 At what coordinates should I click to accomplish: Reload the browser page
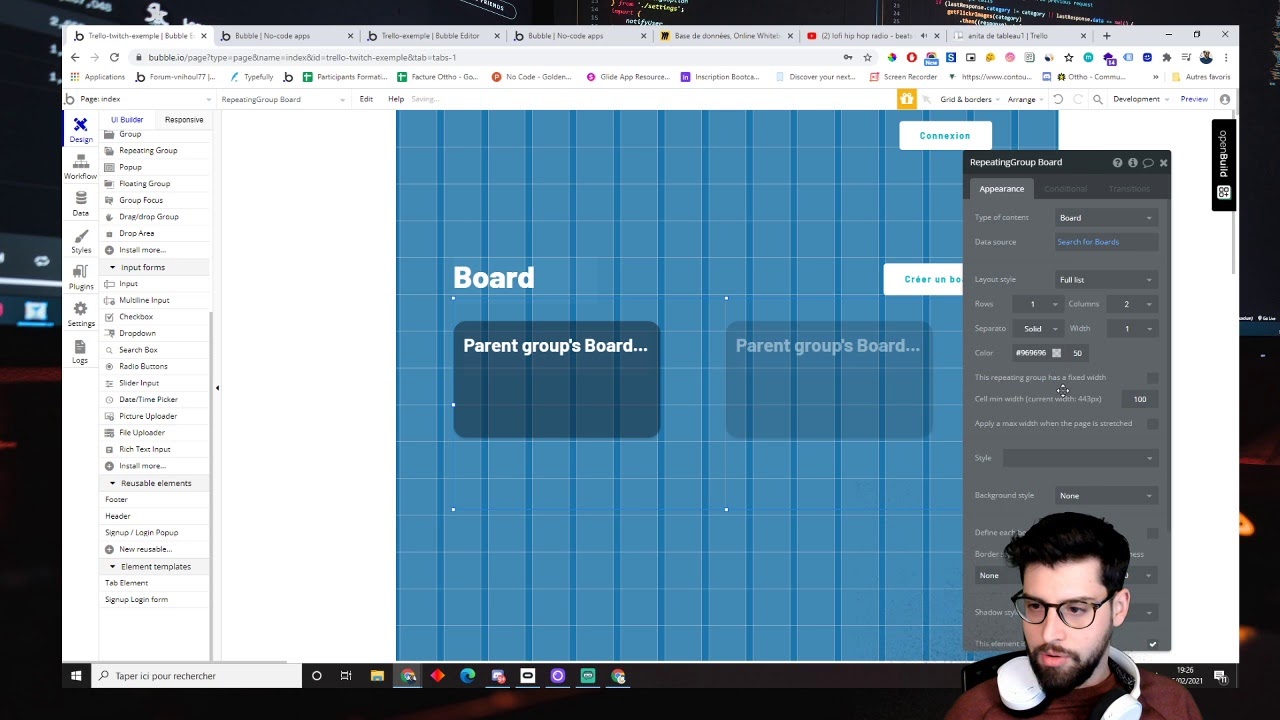[114, 57]
